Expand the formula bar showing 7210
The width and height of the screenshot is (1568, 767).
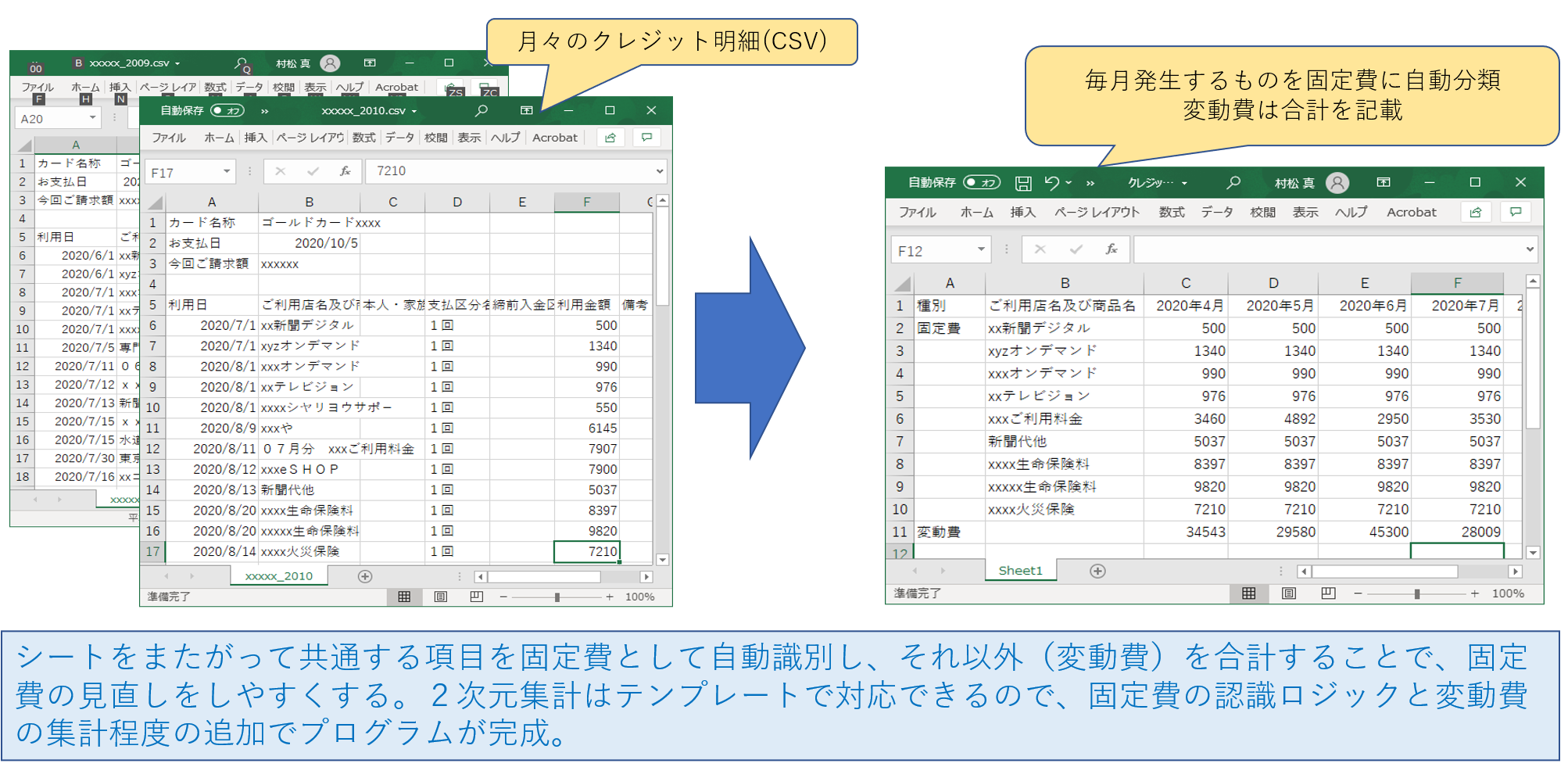pyautogui.click(x=660, y=171)
